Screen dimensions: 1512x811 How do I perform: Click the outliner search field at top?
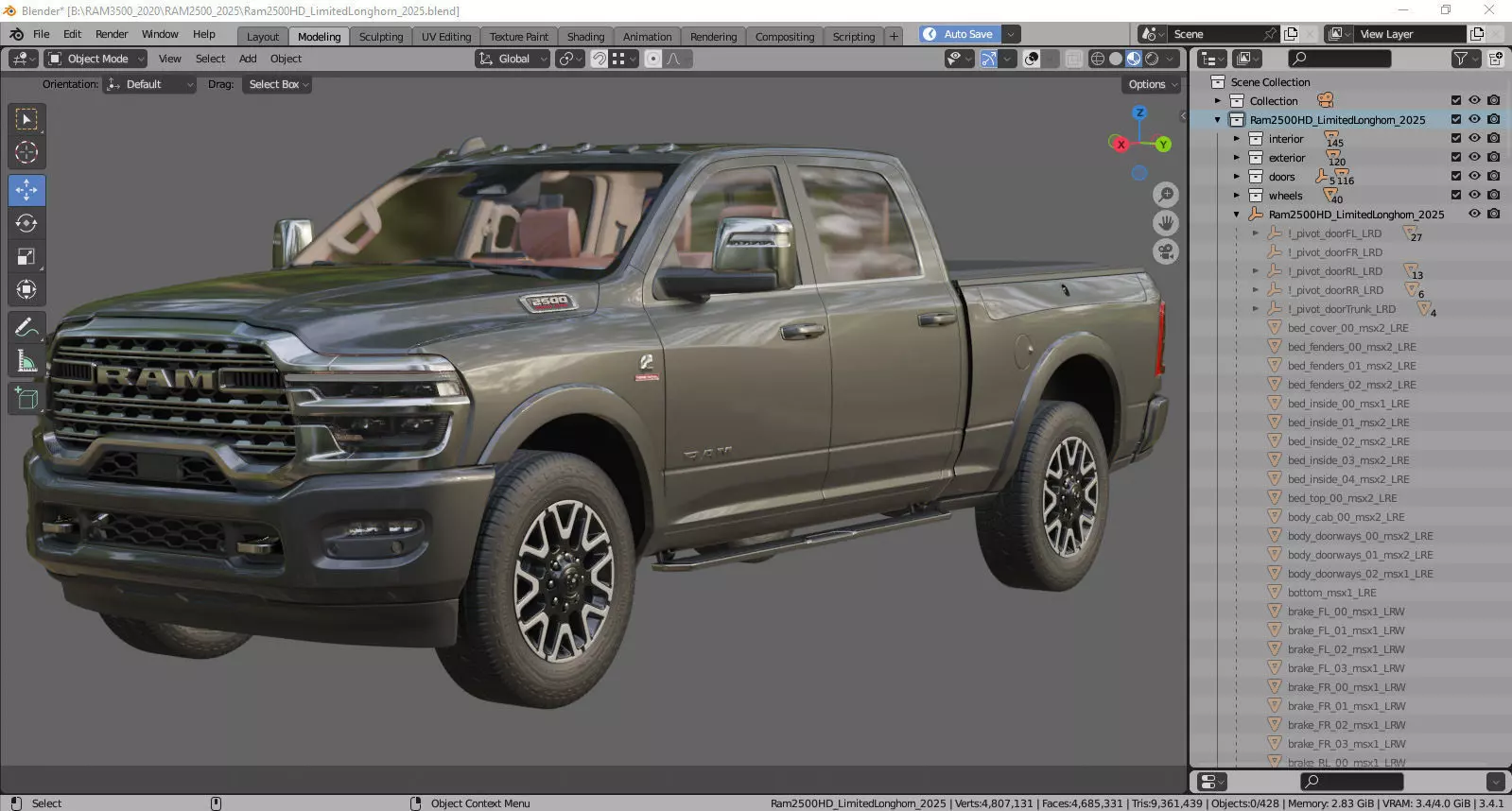click(1340, 59)
